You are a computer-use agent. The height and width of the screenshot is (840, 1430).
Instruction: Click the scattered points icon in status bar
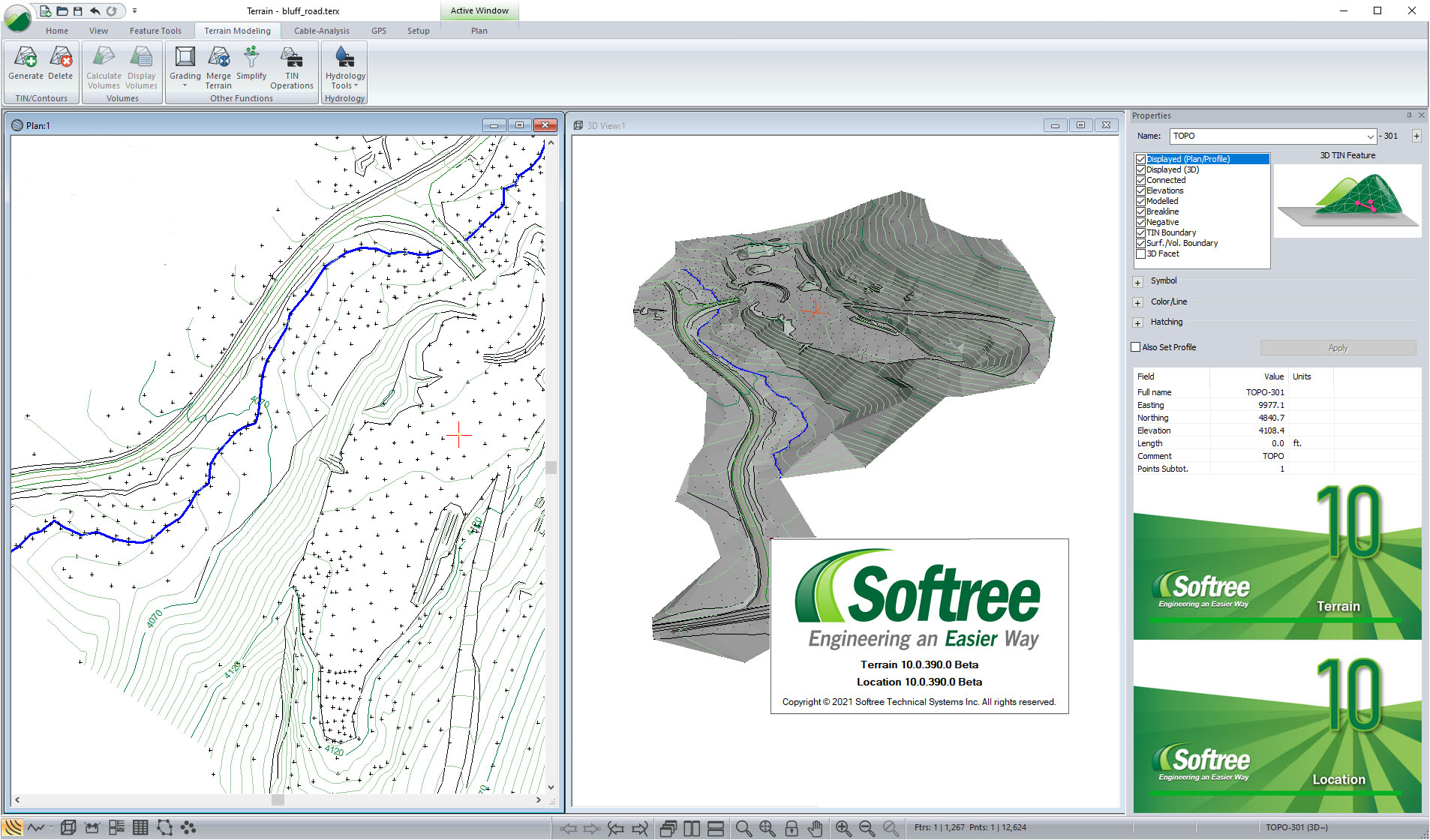(188, 828)
